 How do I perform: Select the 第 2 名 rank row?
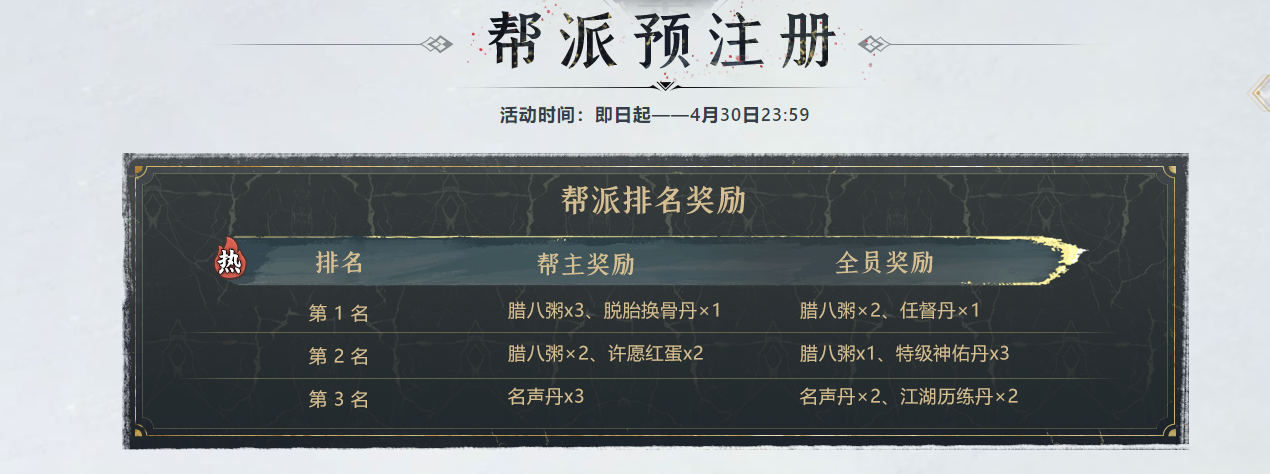coord(339,356)
